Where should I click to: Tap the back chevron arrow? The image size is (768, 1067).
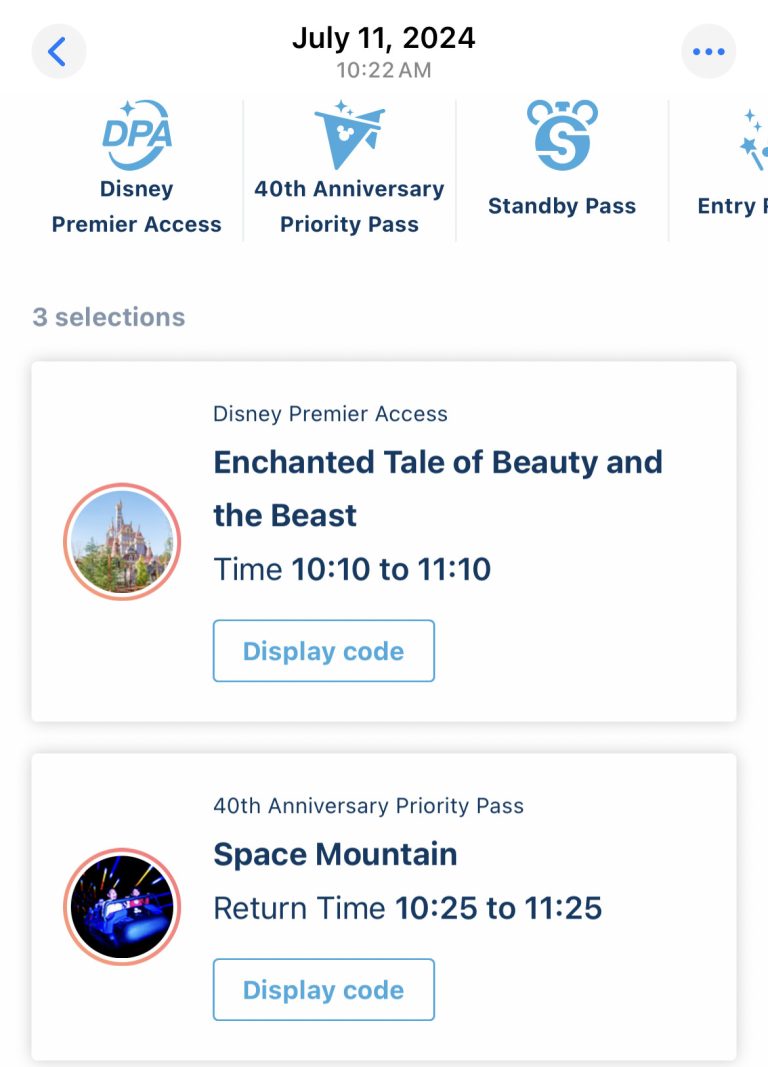coord(59,51)
